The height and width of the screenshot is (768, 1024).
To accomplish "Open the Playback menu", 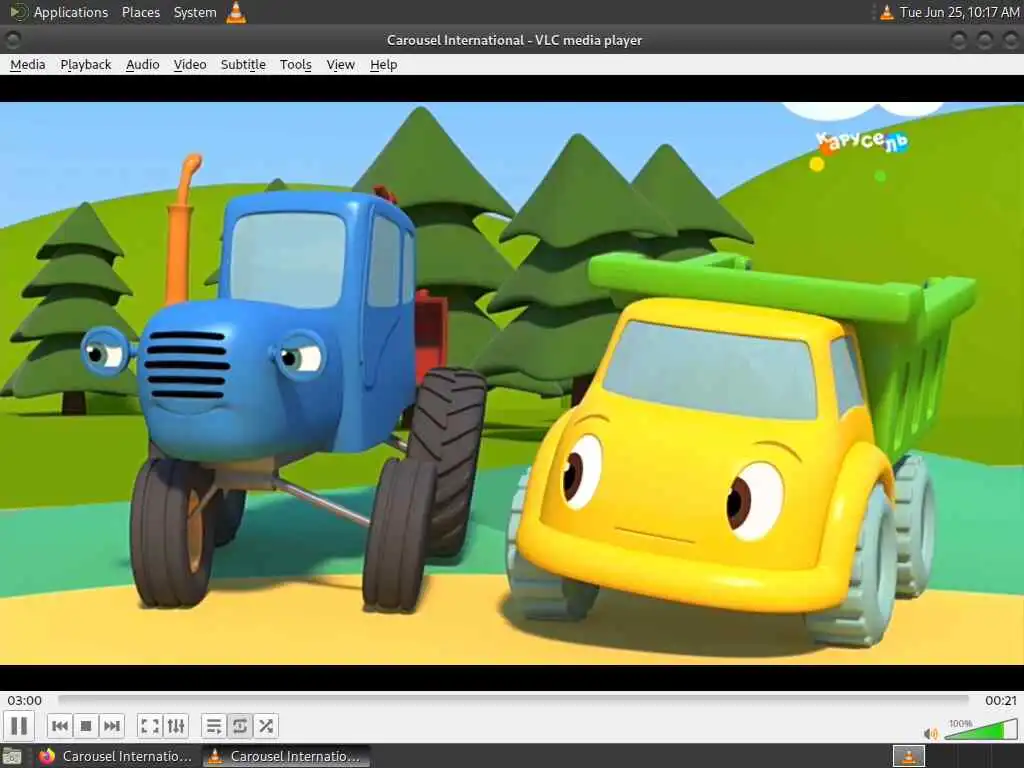I will tap(86, 65).
